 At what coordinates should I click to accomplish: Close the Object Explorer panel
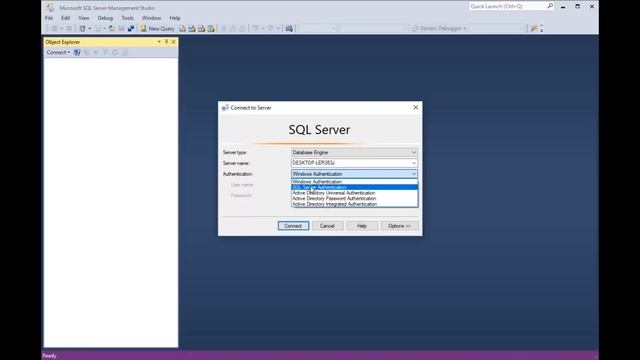click(173, 42)
